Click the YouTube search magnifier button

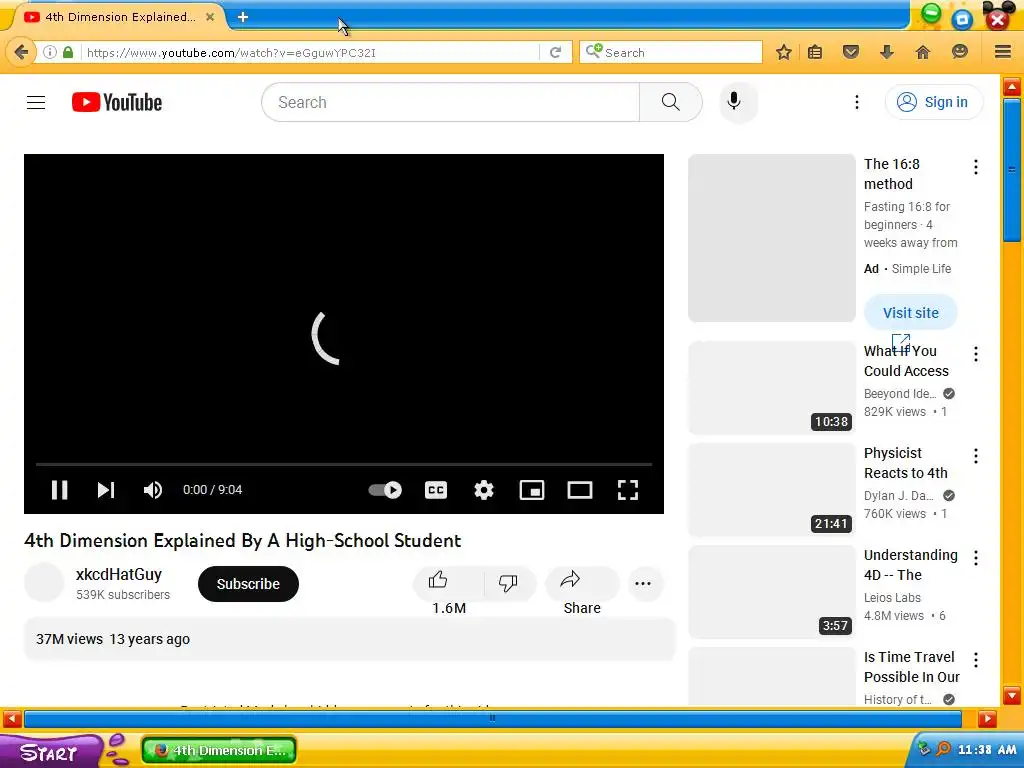pos(671,102)
